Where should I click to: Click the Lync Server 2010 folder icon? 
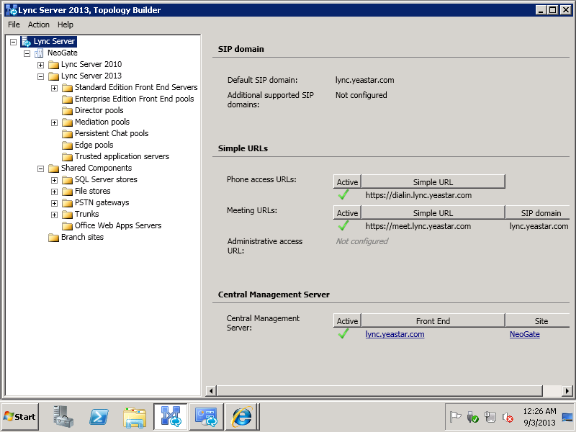(54, 65)
